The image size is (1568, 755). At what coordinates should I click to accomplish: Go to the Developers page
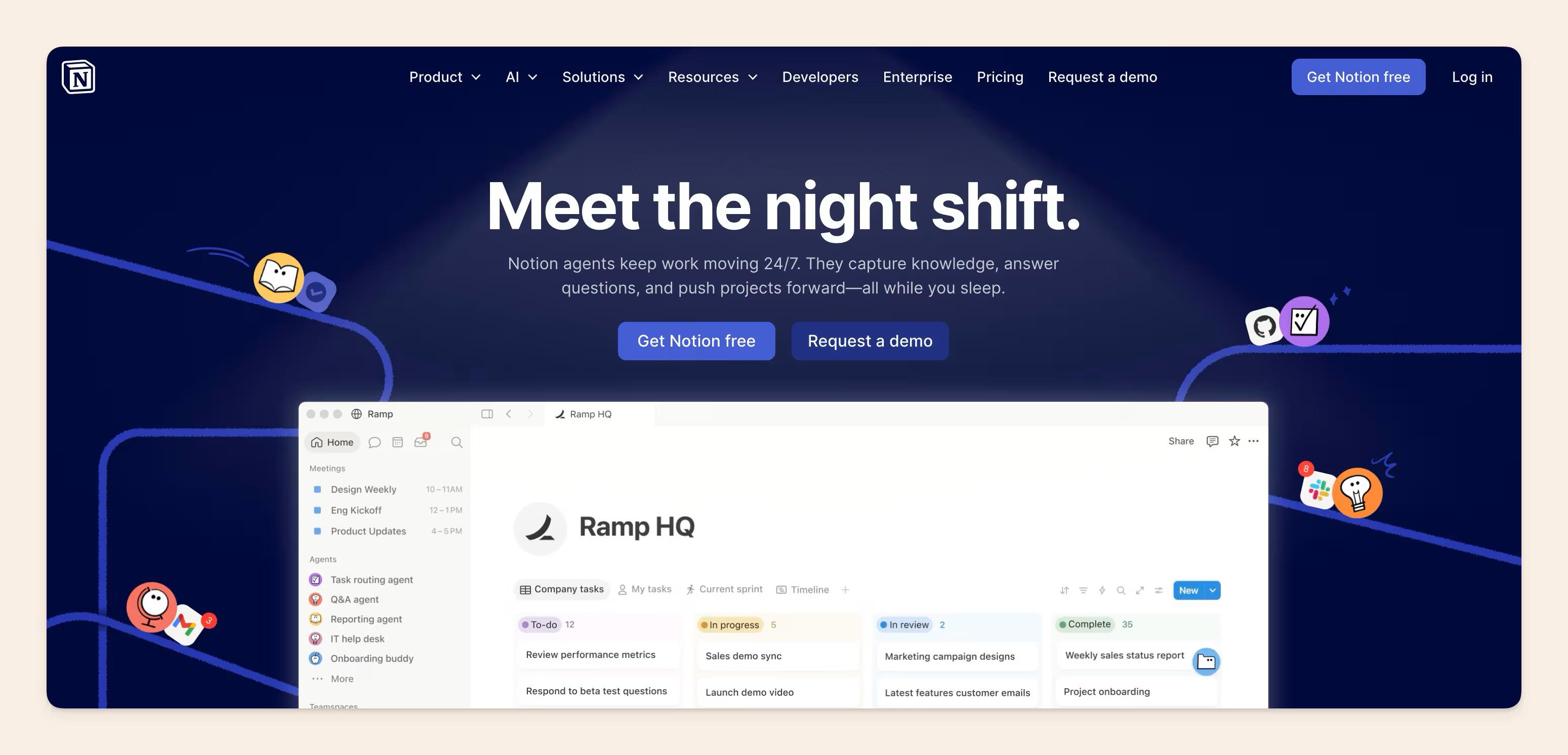point(820,77)
